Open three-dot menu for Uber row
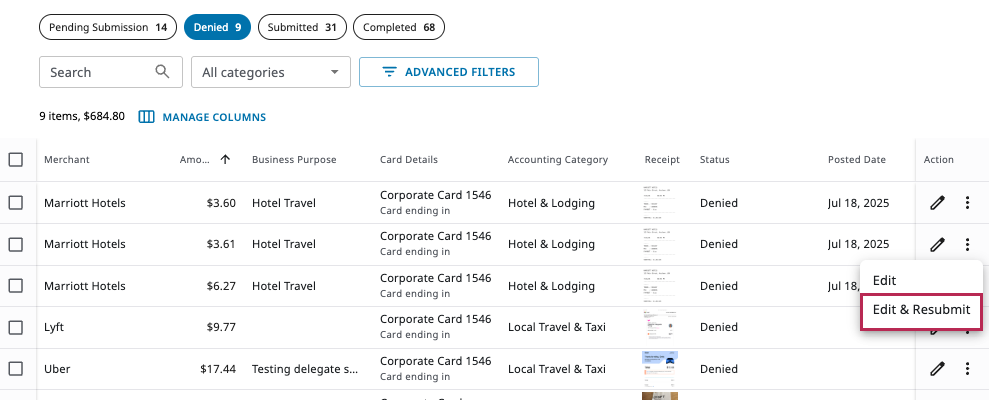Image resolution: width=989 pixels, height=400 pixels. coord(967,369)
